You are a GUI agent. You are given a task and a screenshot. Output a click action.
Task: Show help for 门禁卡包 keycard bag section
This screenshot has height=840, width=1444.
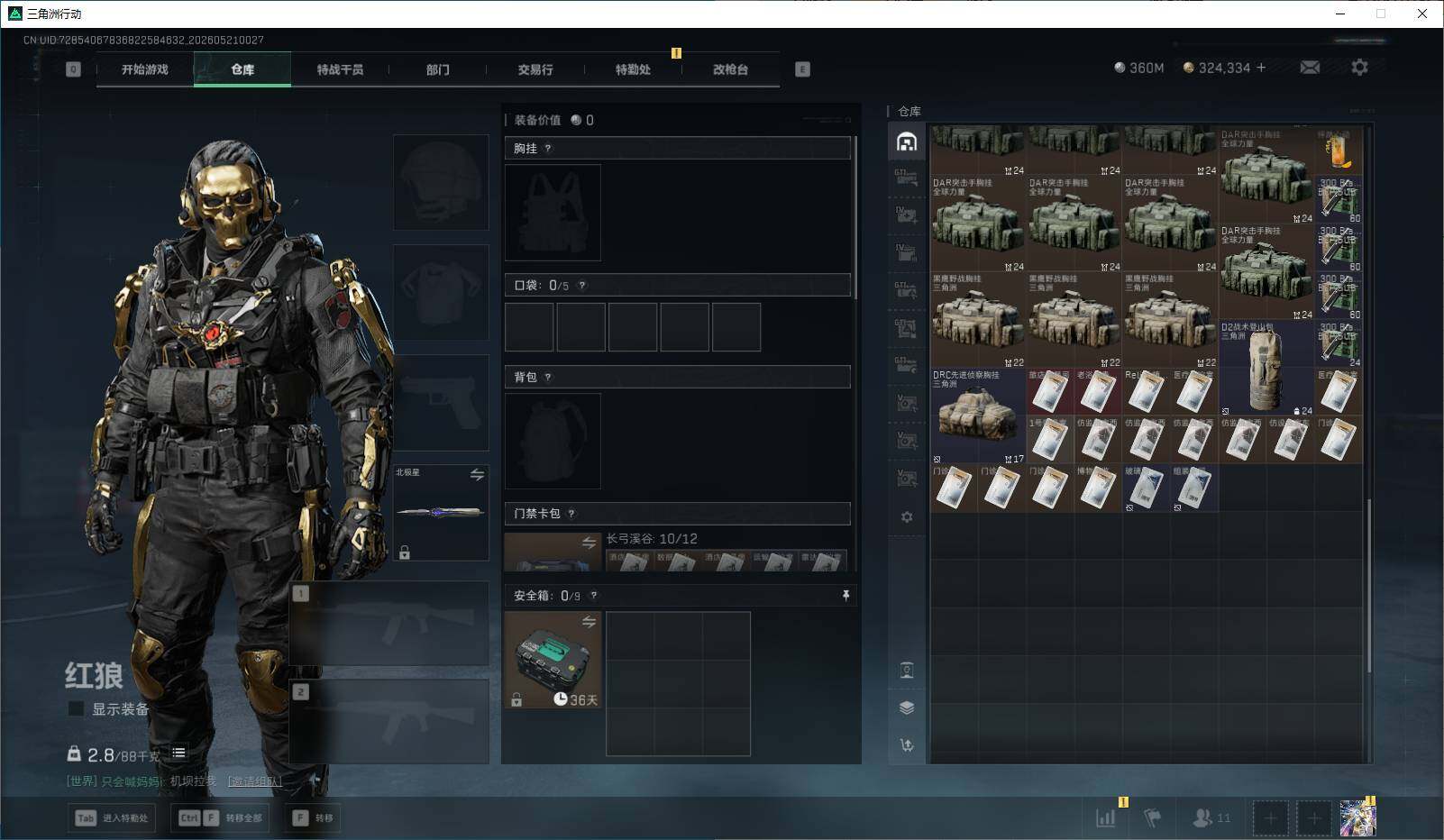[x=571, y=514]
